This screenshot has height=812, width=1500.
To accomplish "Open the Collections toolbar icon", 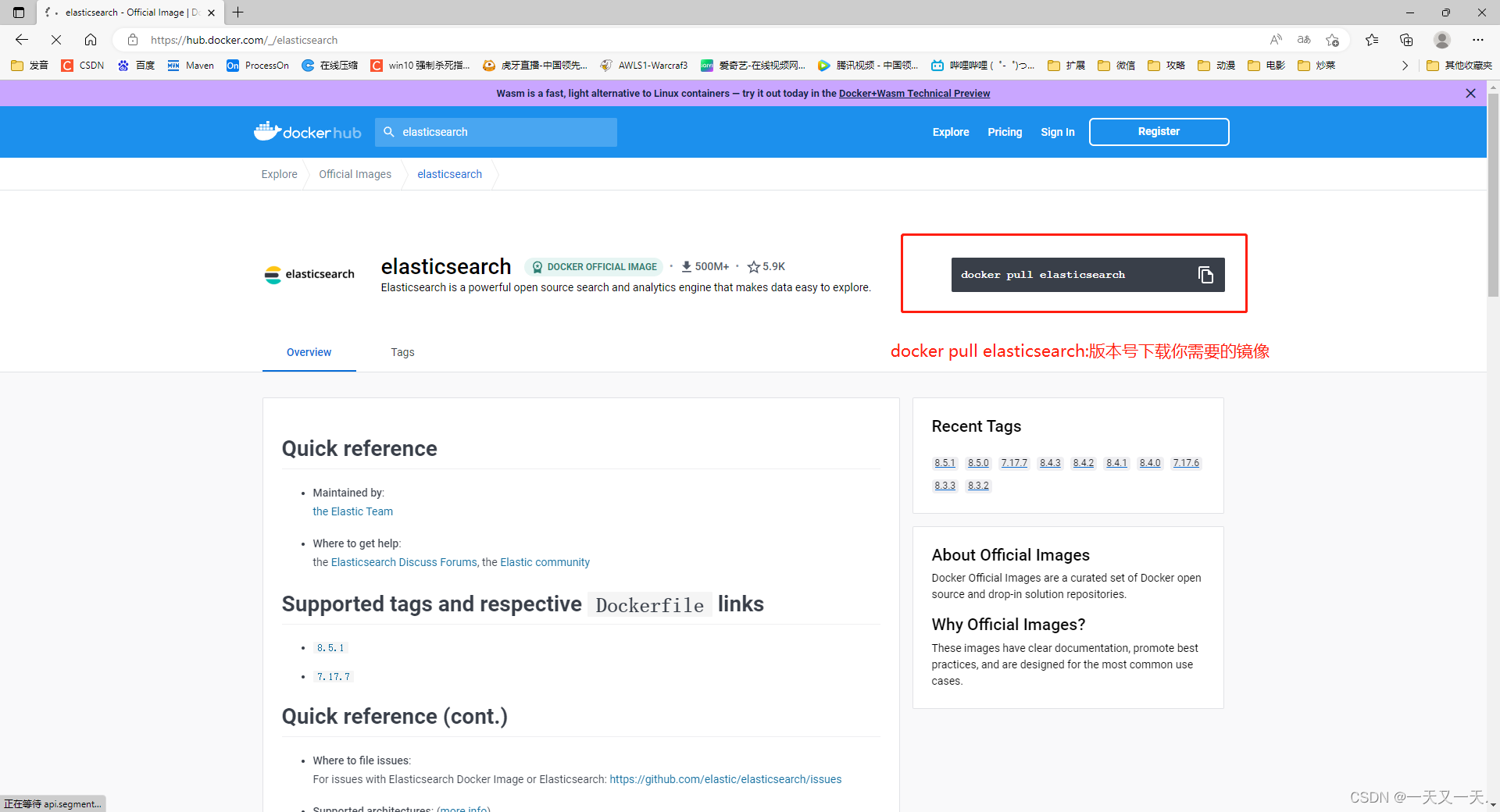I will click(x=1406, y=40).
